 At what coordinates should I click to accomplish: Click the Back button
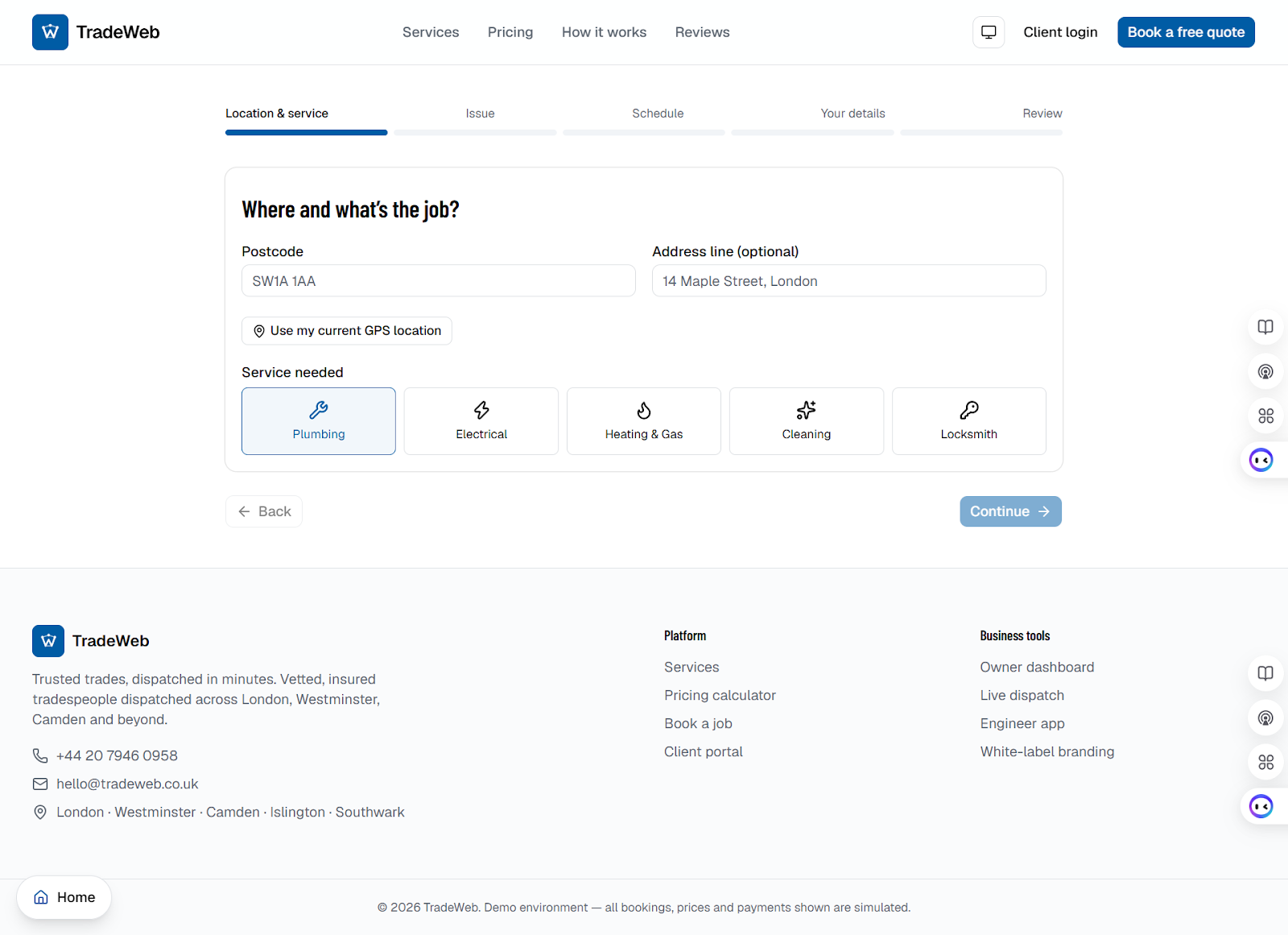pos(264,511)
